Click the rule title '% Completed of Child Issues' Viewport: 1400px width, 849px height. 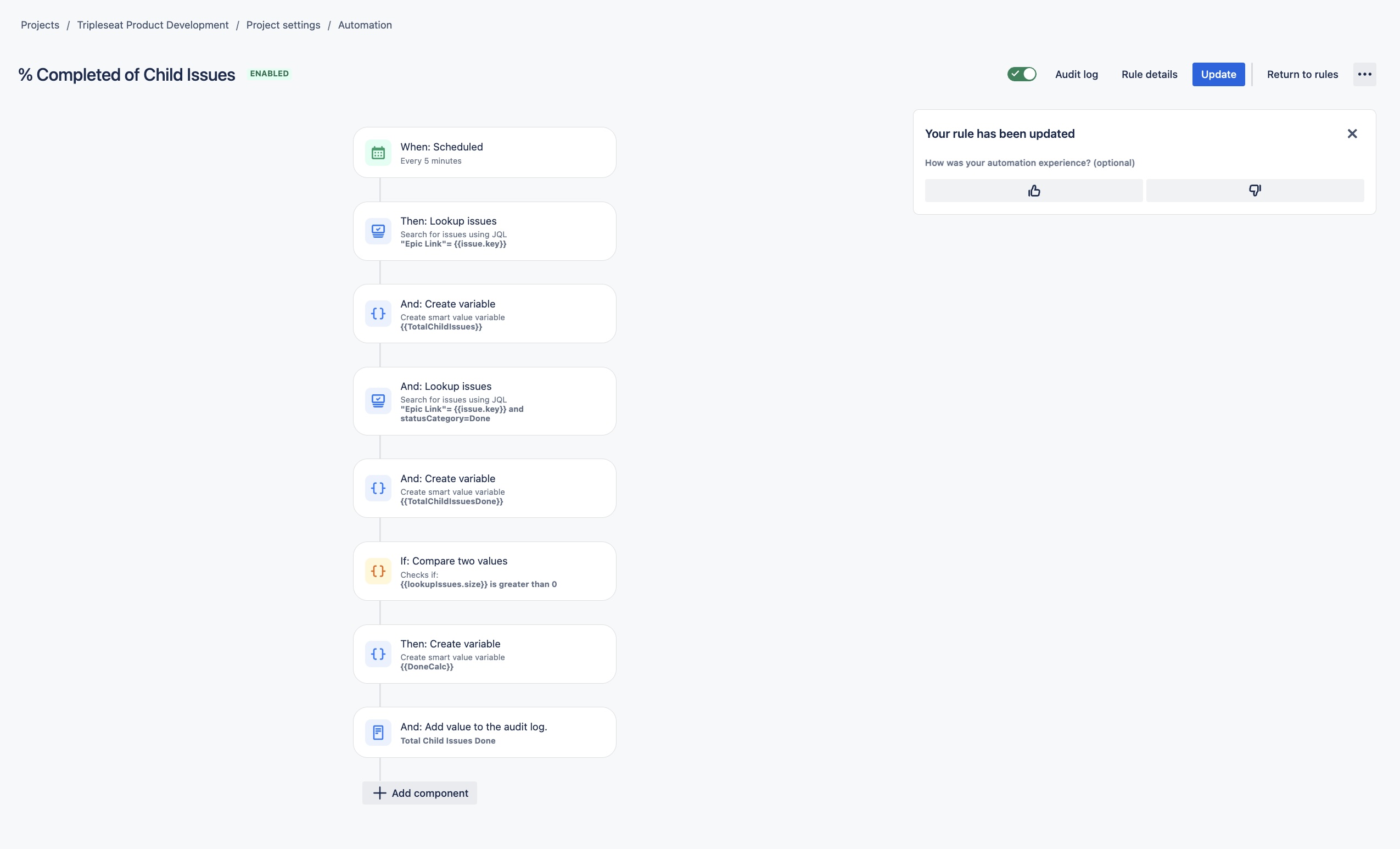pos(126,75)
